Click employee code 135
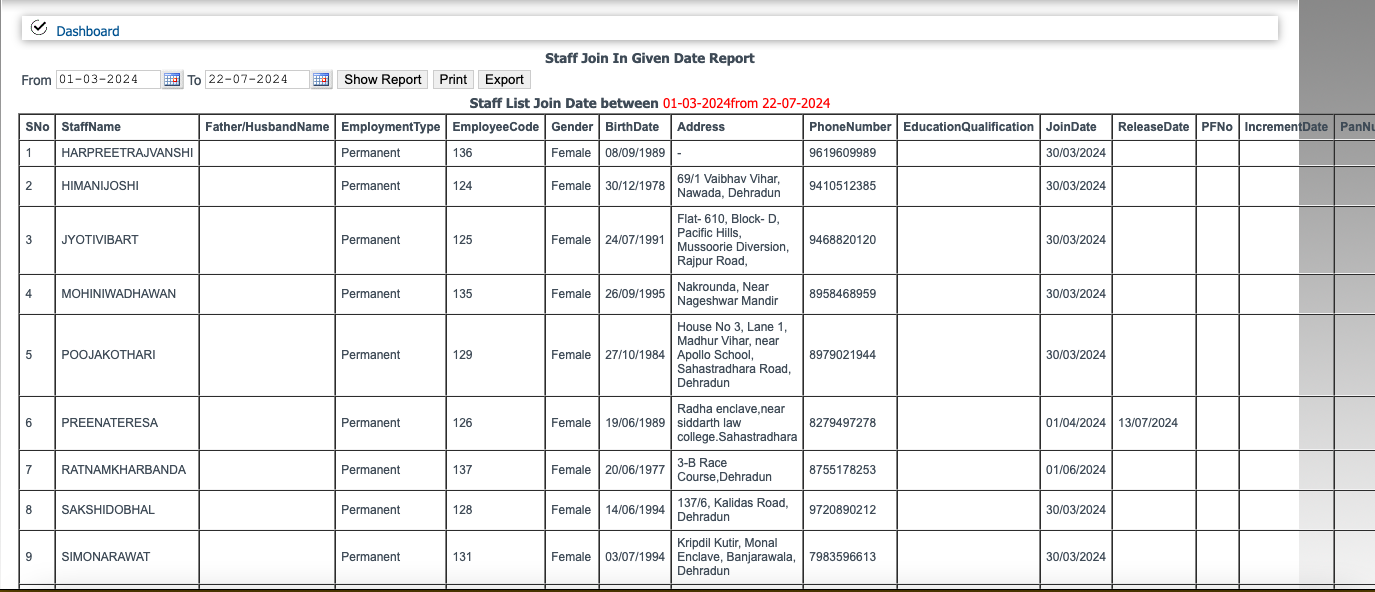This screenshot has width=1375, height=592. click(462, 294)
